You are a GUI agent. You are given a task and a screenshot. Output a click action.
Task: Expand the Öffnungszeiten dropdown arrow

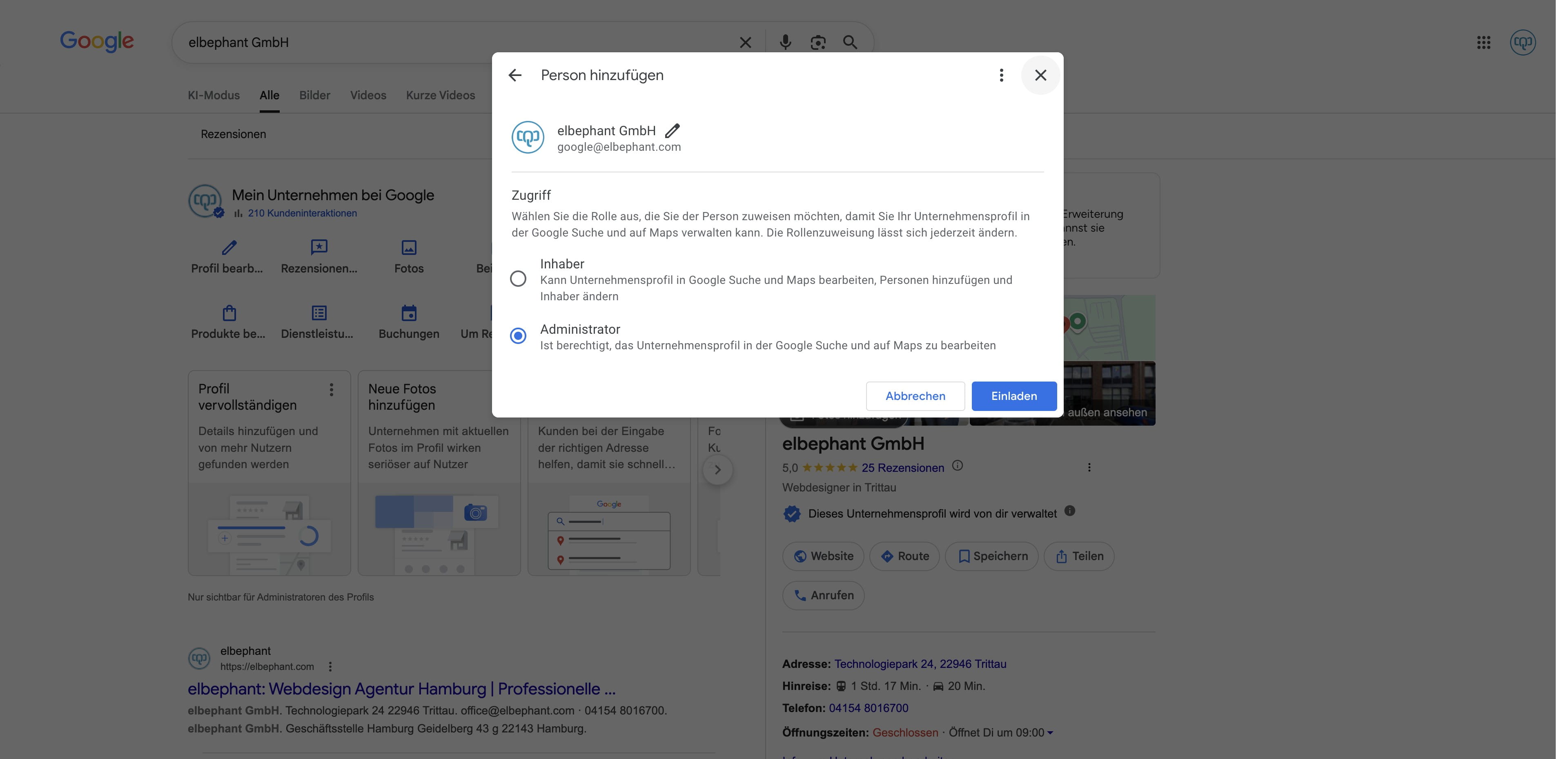pyautogui.click(x=1050, y=733)
